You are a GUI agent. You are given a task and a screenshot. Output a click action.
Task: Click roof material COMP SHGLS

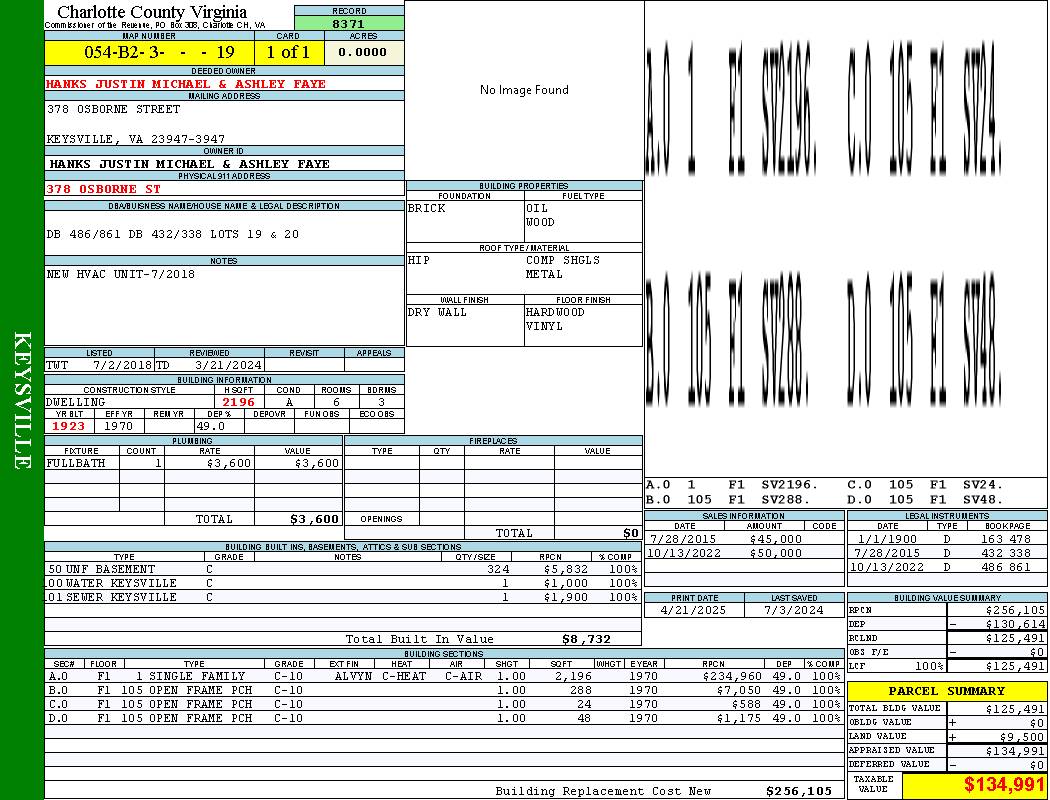[562, 260]
